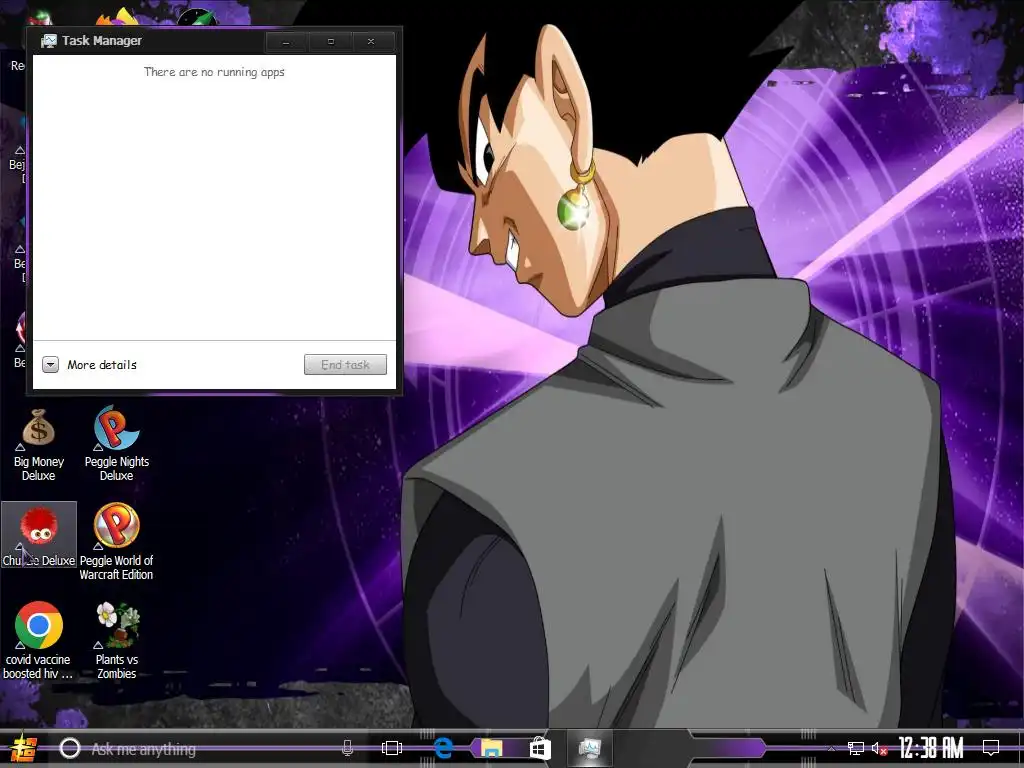This screenshot has width=1024, height=768.
Task: Open the Action Center notification icon
Action: [991, 748]
